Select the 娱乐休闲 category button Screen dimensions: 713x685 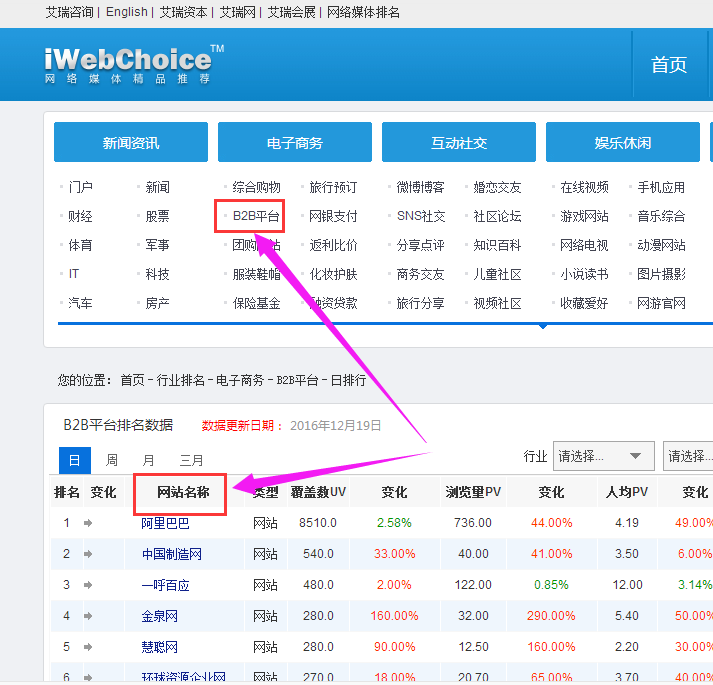pos(623,142)
